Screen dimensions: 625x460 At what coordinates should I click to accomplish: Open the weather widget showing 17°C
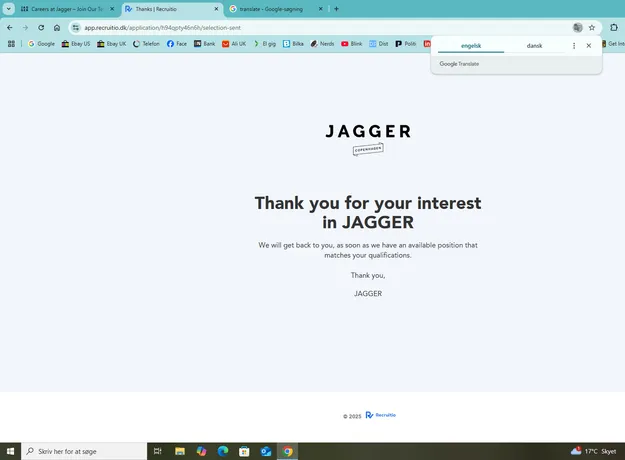(x=594, y=451)
